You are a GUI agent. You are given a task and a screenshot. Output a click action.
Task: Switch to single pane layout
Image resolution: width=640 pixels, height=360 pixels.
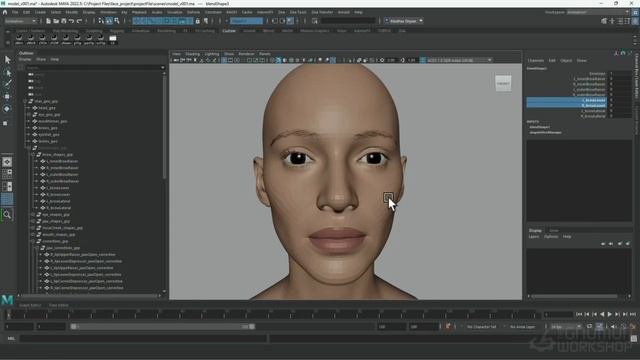7,162
